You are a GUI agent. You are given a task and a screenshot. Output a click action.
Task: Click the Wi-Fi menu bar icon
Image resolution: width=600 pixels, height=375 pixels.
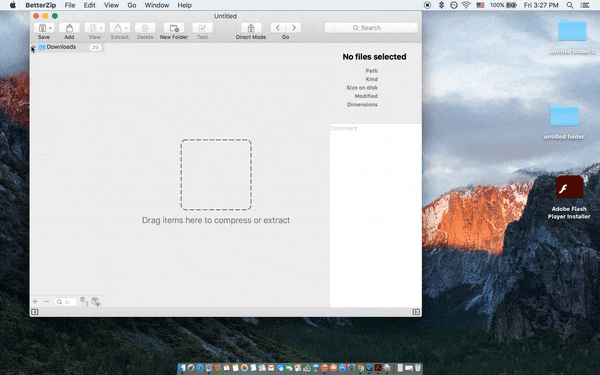point(466,5)
